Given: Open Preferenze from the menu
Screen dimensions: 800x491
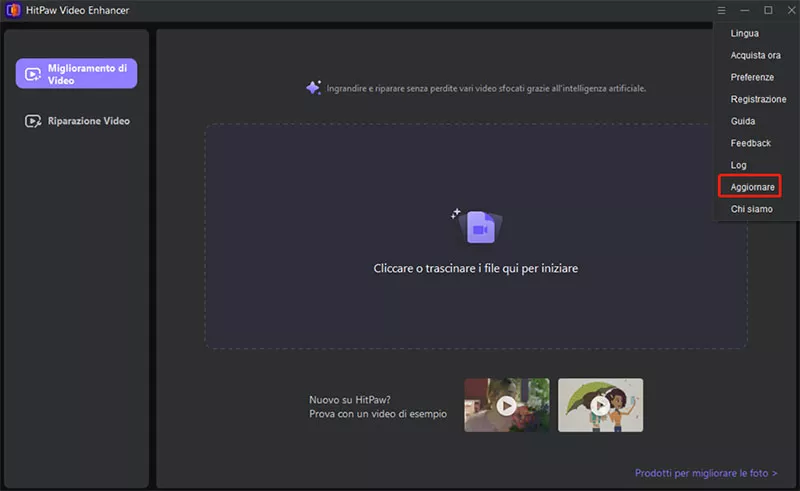Looking at the screenshot, I should [x=752, y=77].
